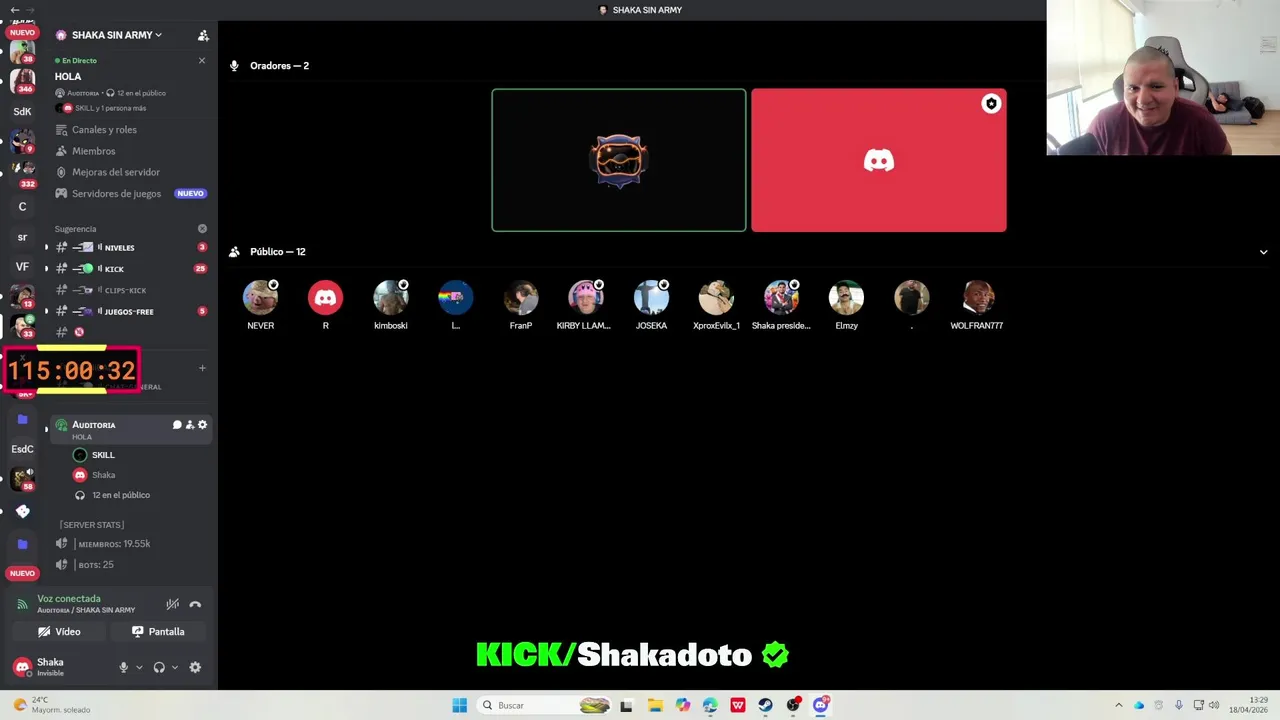Open the system volume control
1280x720 pixels.
(1214, 705)
